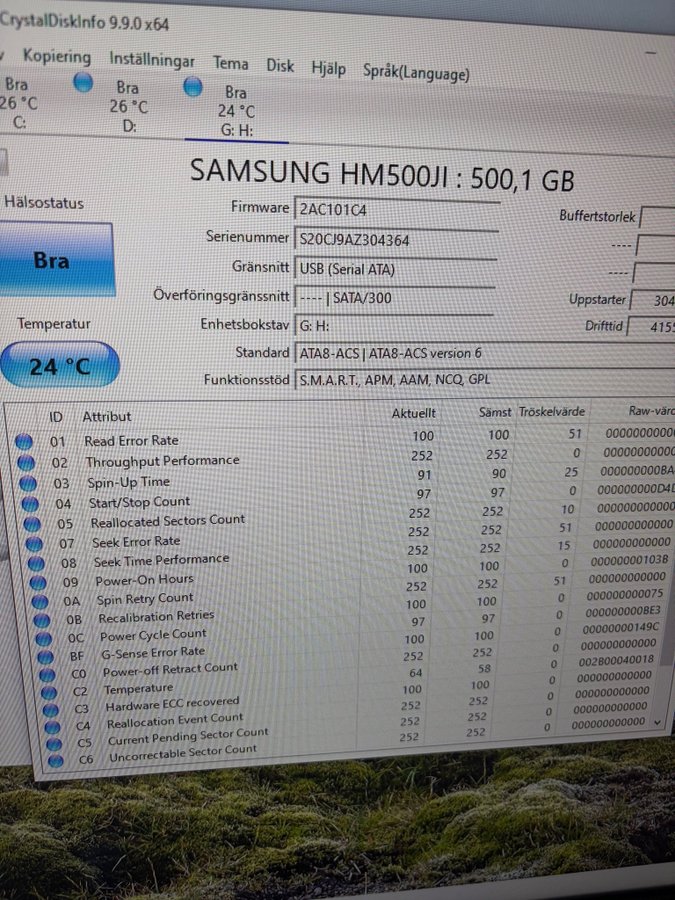
Task: Minimize the CrystalDiskInfo window
Action: (650, 53)
